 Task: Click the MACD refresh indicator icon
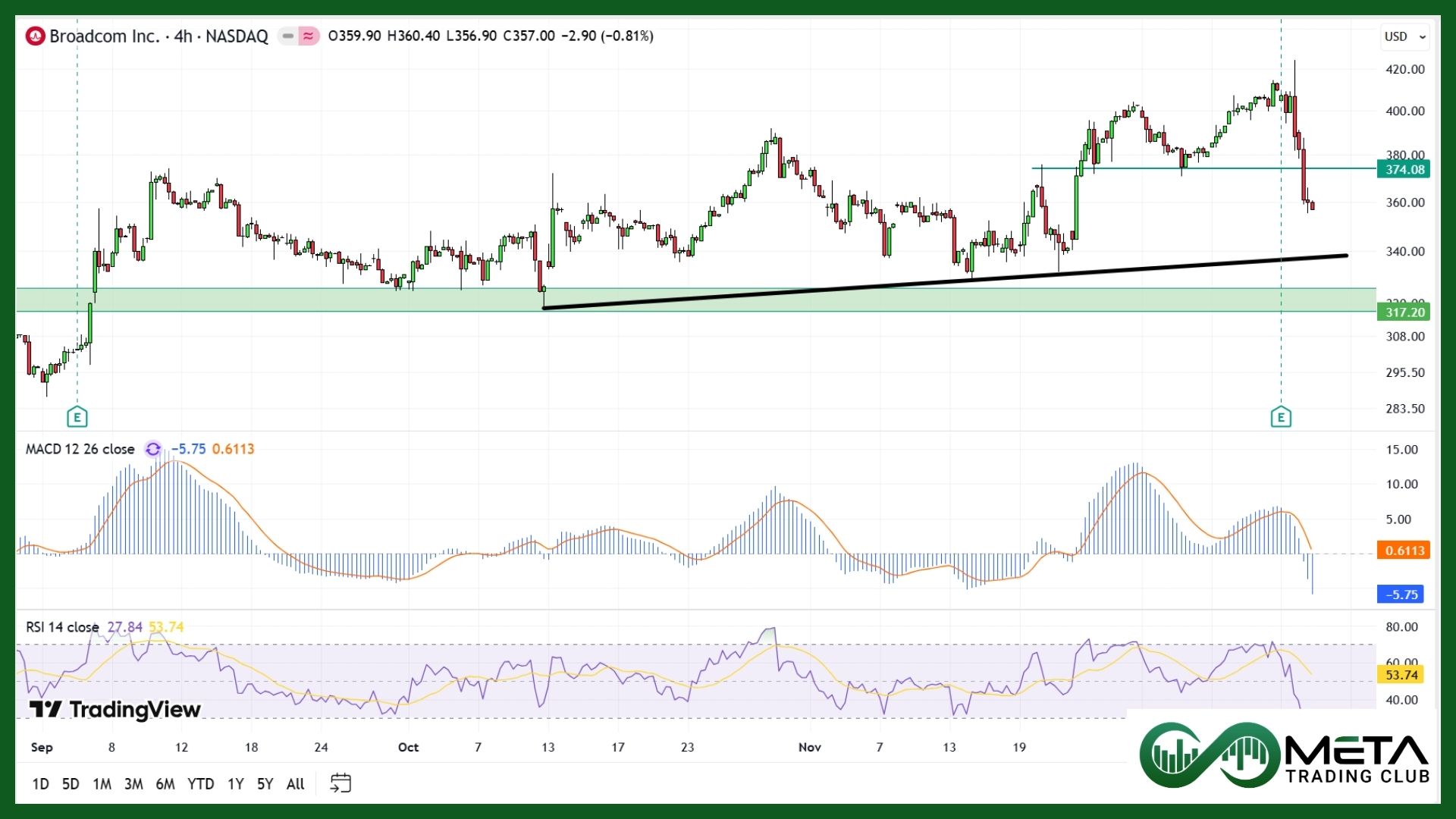coord(153,449)
